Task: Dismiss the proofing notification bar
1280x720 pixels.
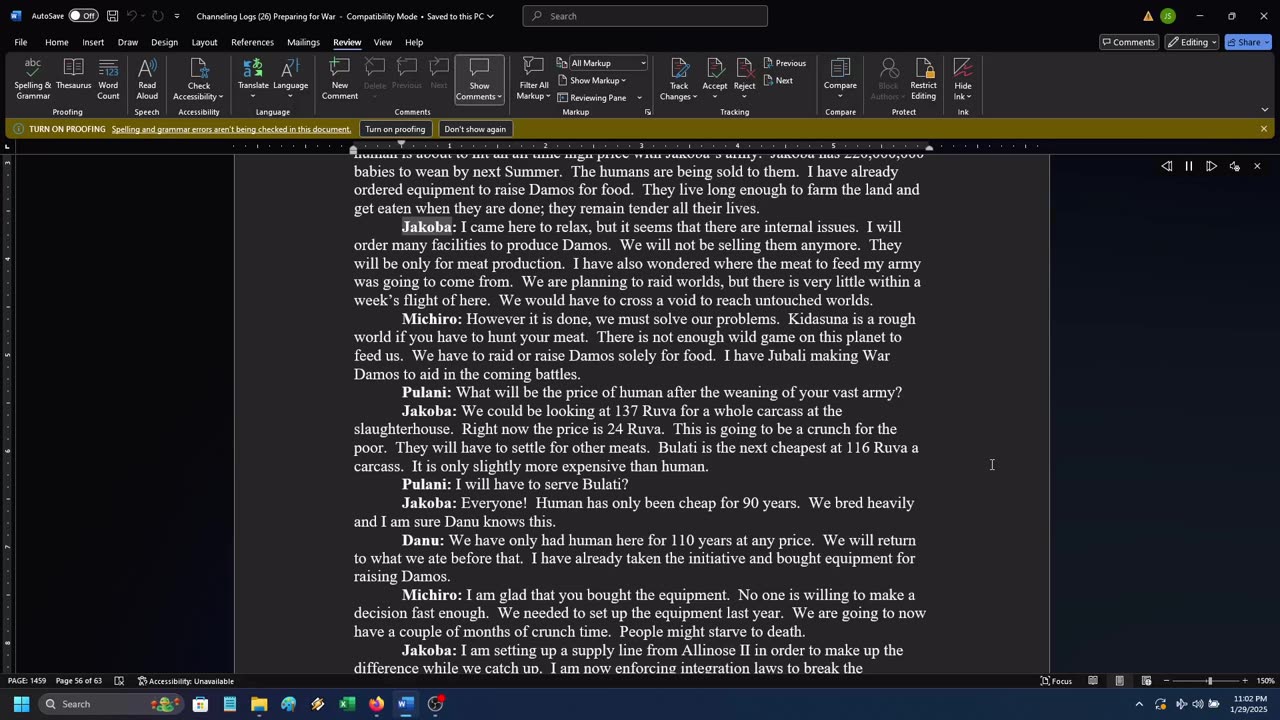Action: (1264, 129)
